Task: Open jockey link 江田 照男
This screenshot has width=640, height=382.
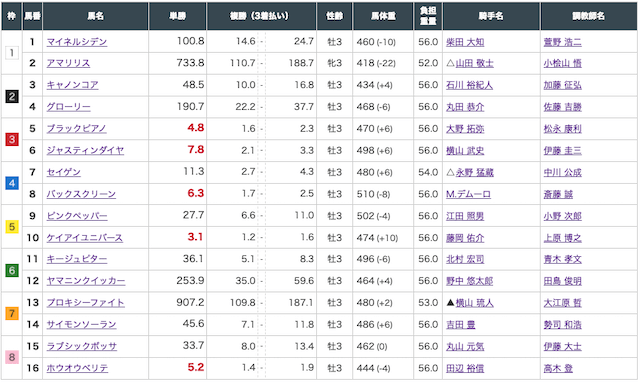Action: (465, 216)
